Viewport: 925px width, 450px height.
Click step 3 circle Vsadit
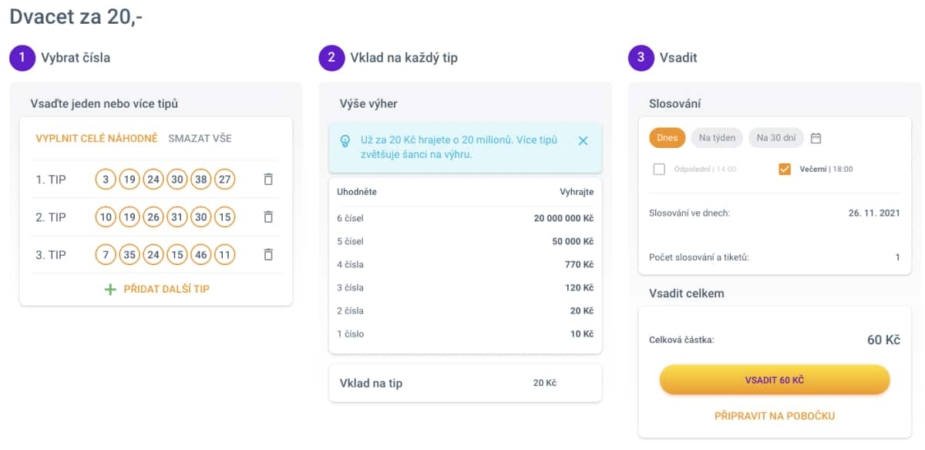click(641, 58)
